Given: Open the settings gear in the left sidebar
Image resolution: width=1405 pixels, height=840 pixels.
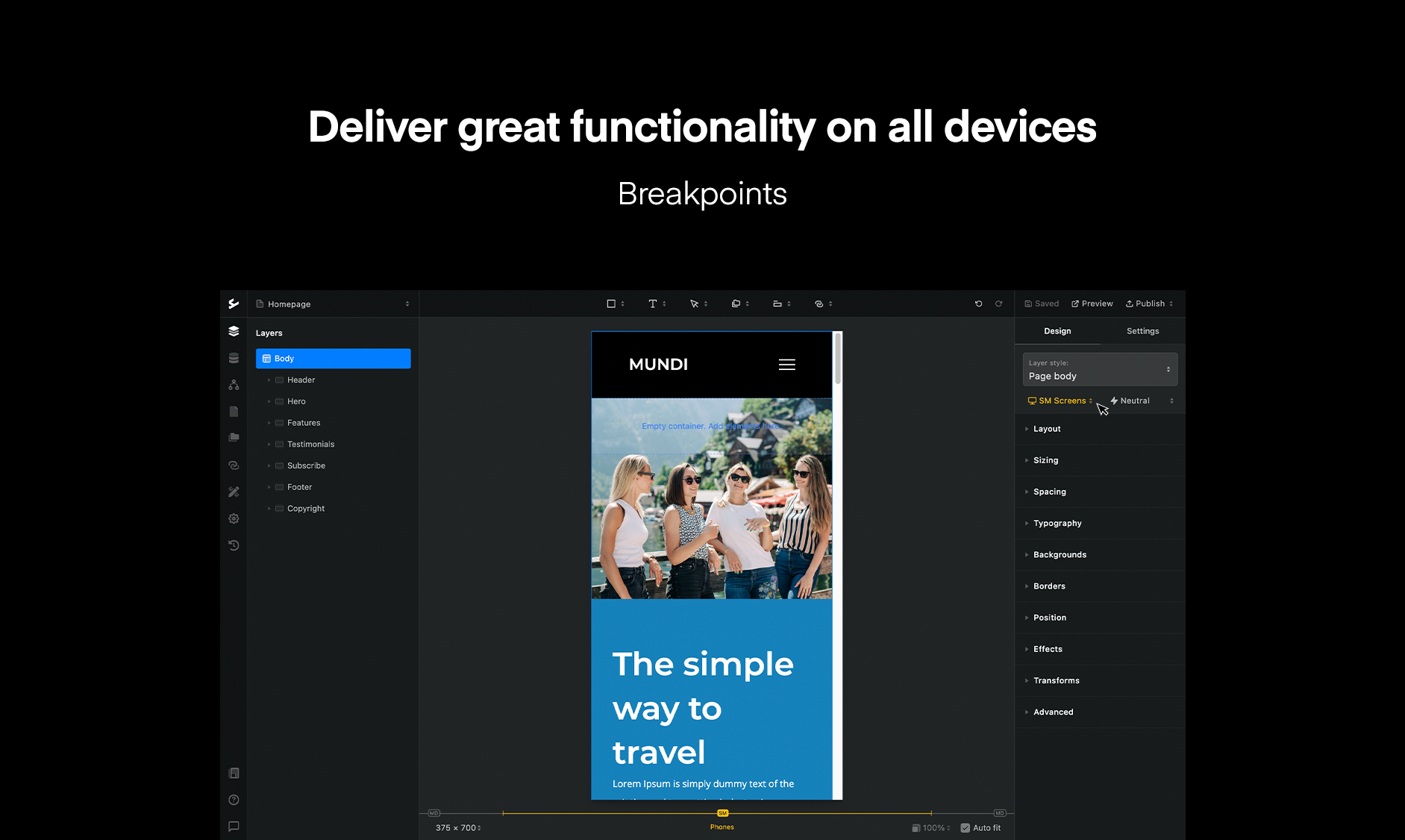Looking at the screenshot, I should (x=234, y=518).
